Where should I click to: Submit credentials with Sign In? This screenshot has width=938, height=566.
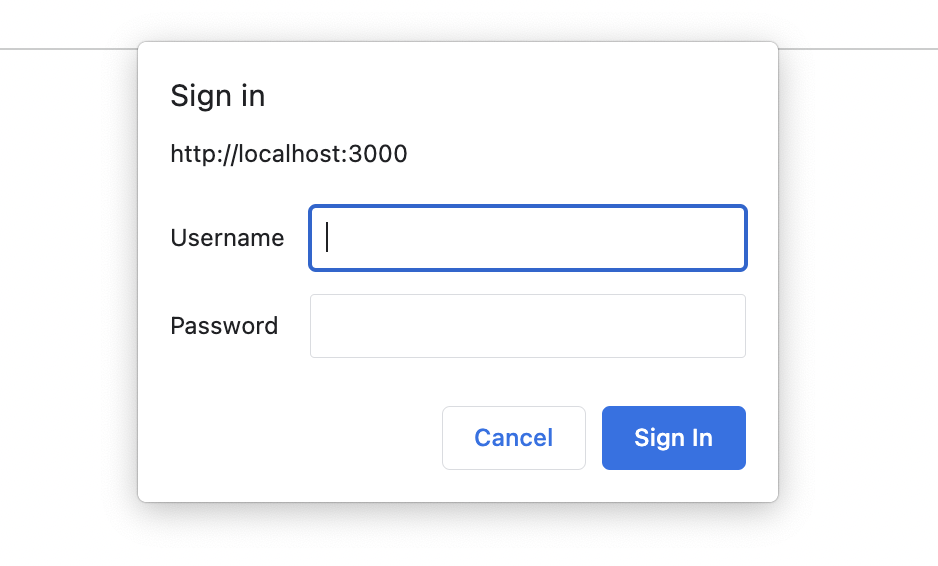pos(673,438)
